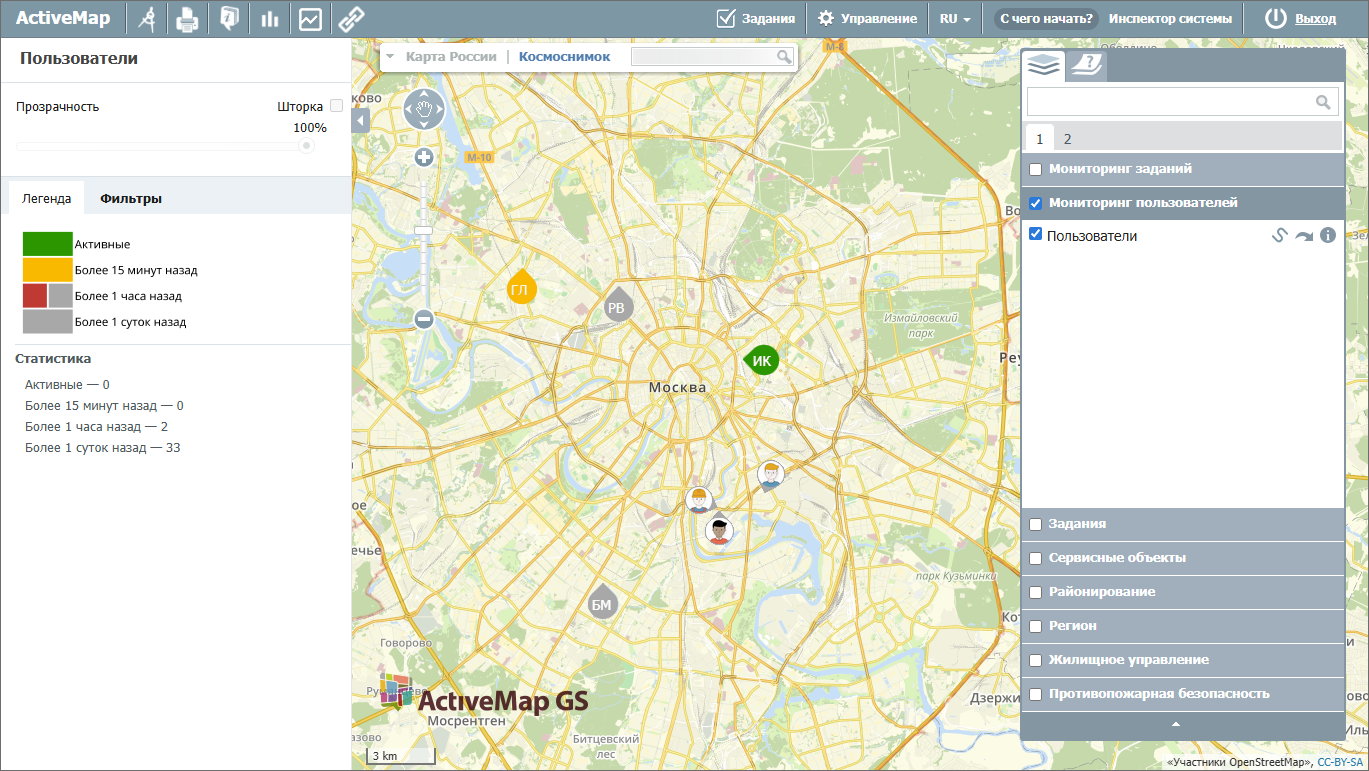Check the Мониторинг заданий layer group

click(1036, 169)
